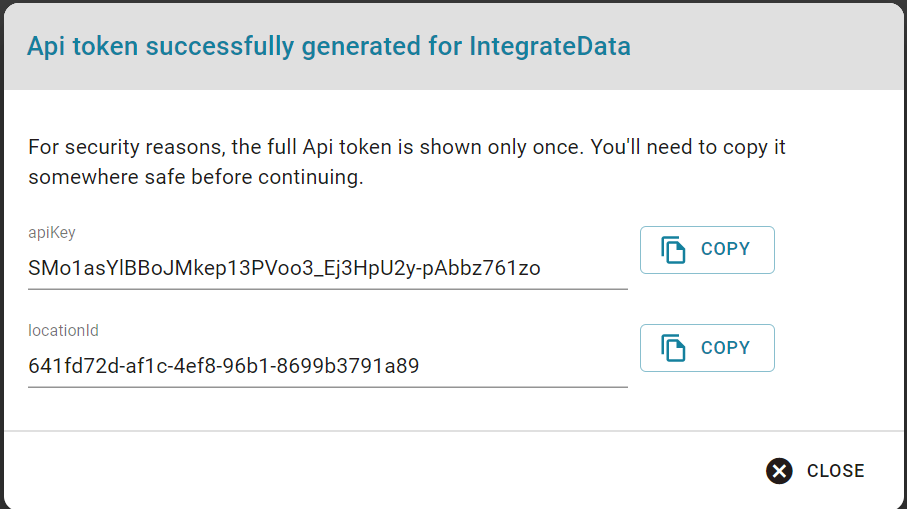Click the empty footer area beside CLOSE
The image size is (907, 509).
(x=382, y=471)
